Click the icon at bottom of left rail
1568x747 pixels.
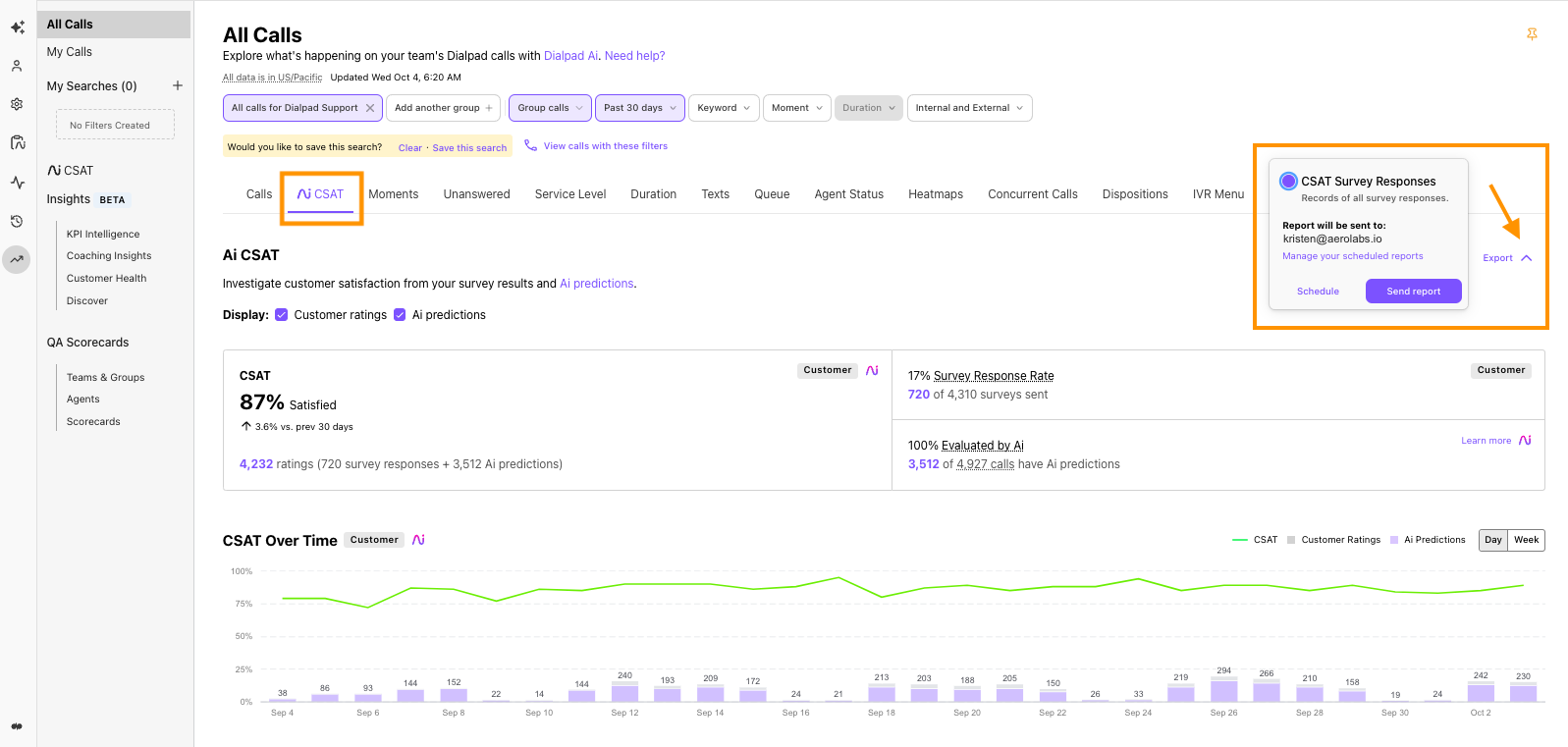tap(17, 726)
